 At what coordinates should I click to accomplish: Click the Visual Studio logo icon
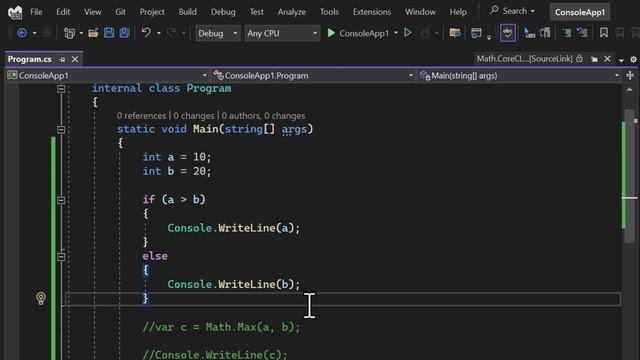(x=15, y=12)
